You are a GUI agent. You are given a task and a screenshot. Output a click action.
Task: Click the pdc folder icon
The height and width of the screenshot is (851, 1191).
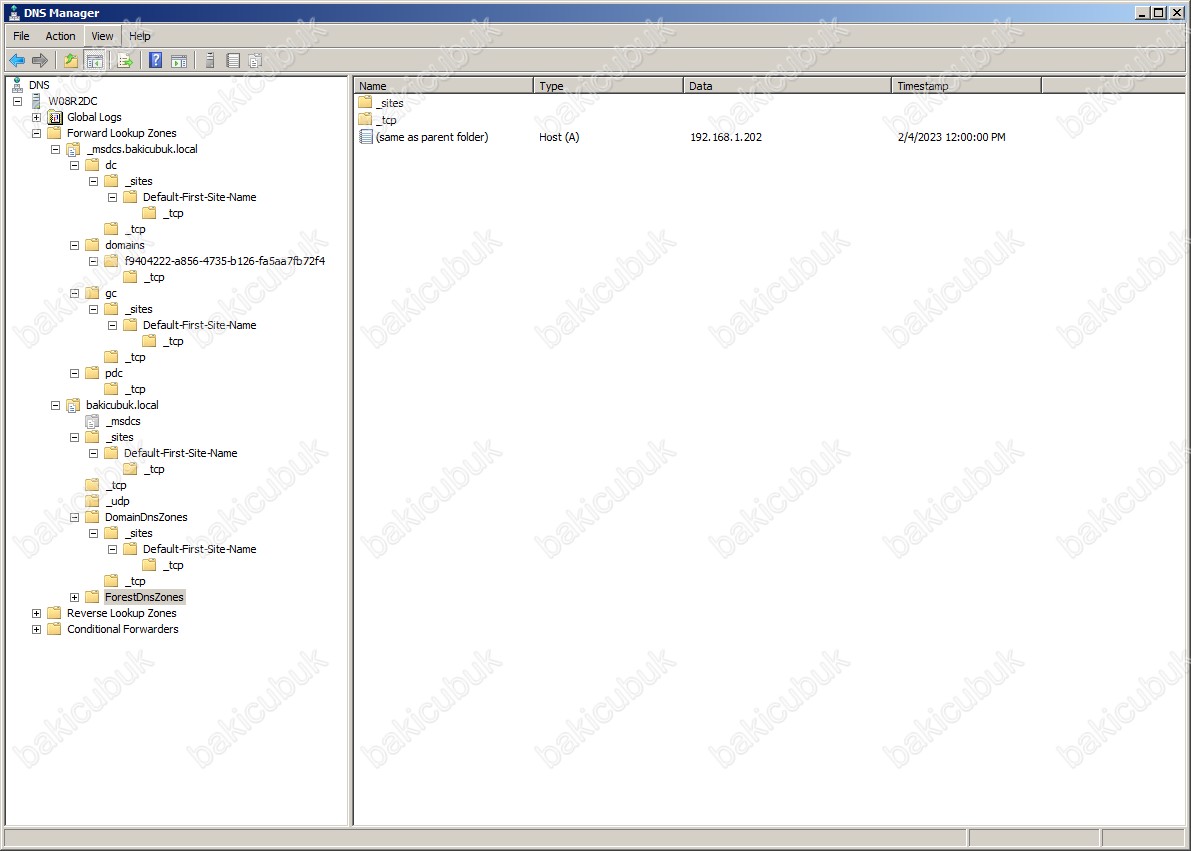point(92,373)
